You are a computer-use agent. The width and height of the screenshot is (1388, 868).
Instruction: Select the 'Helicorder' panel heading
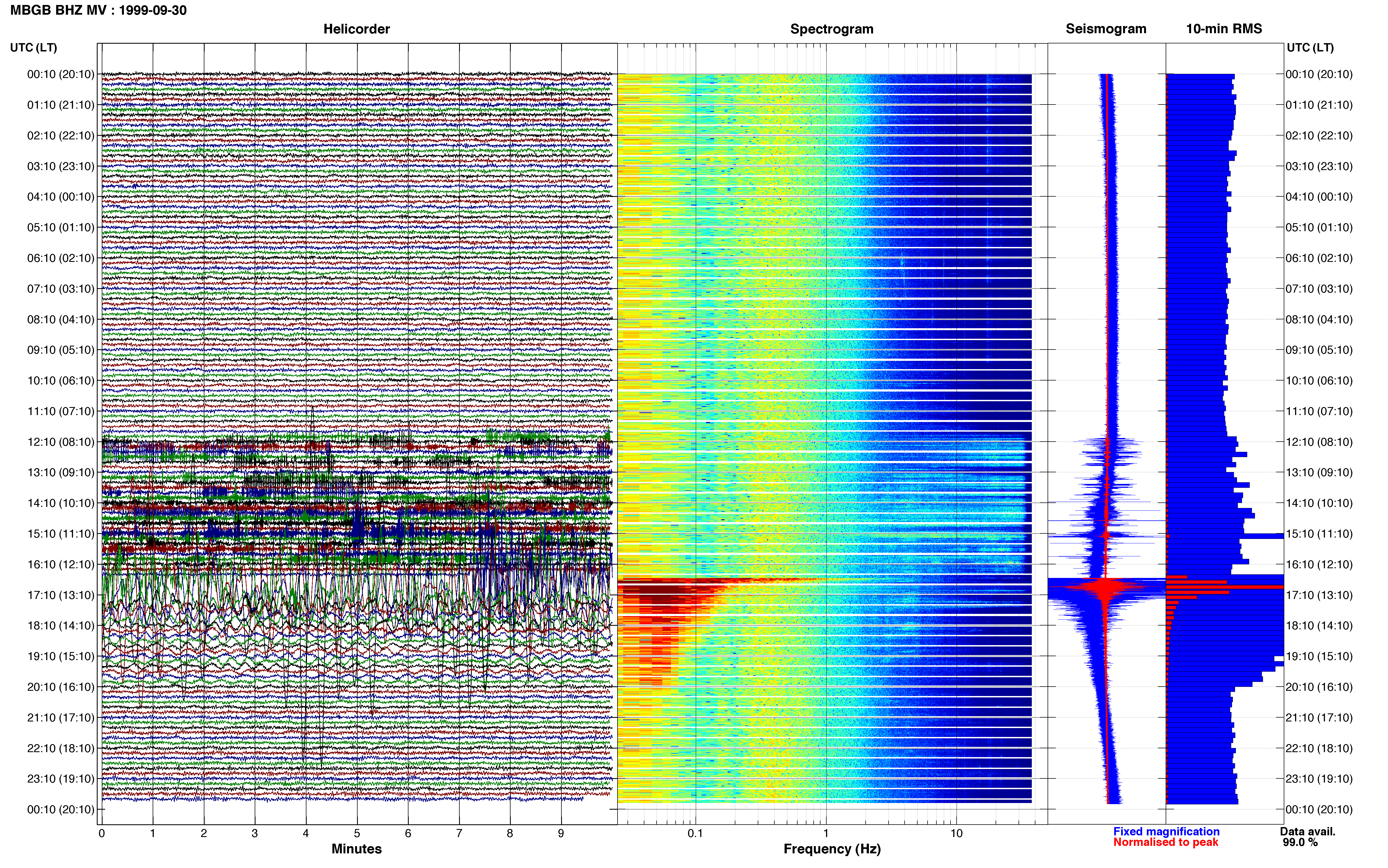356,29
